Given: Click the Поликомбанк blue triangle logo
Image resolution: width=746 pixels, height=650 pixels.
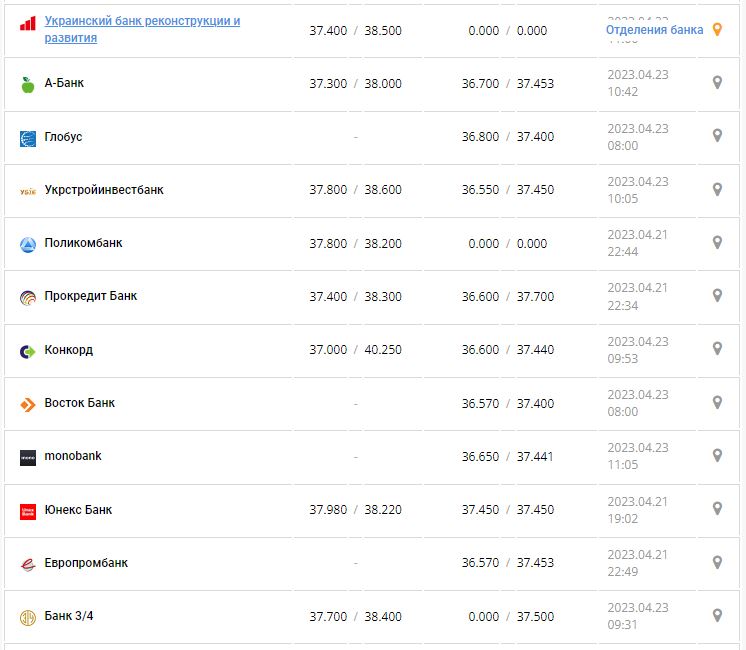Looking at the screenshot, I should click(28, 244).
